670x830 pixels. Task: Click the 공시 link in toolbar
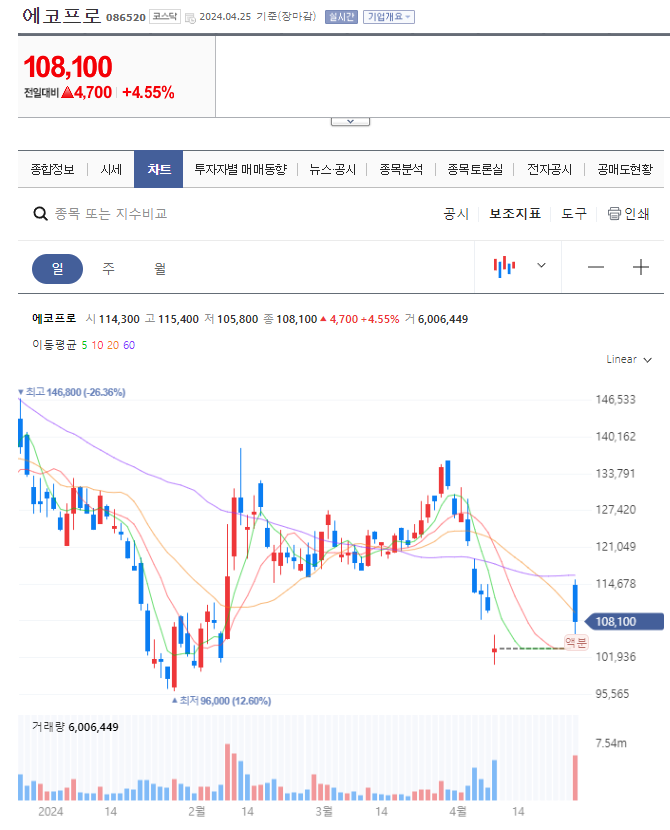click(x=456, y=214)
